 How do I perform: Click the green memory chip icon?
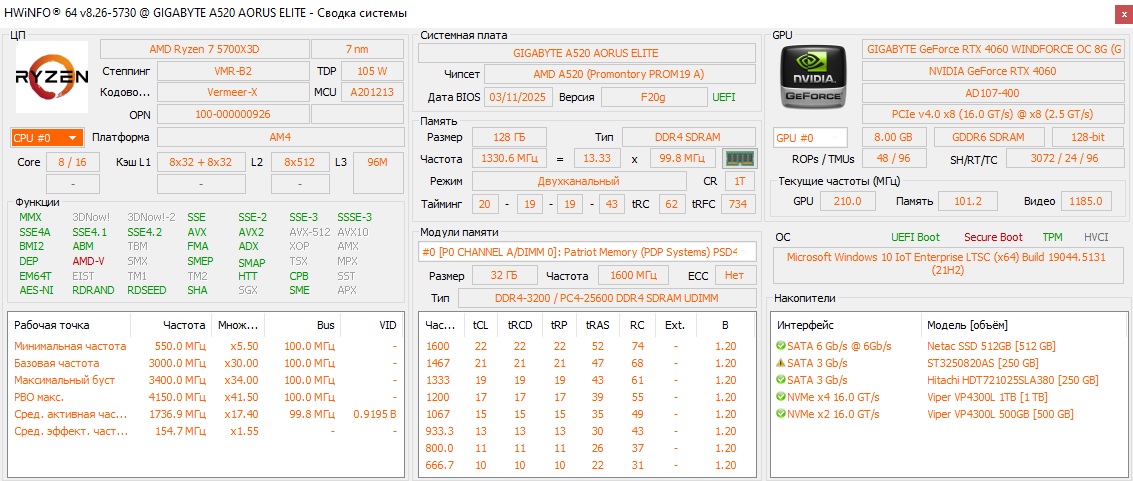740,159
